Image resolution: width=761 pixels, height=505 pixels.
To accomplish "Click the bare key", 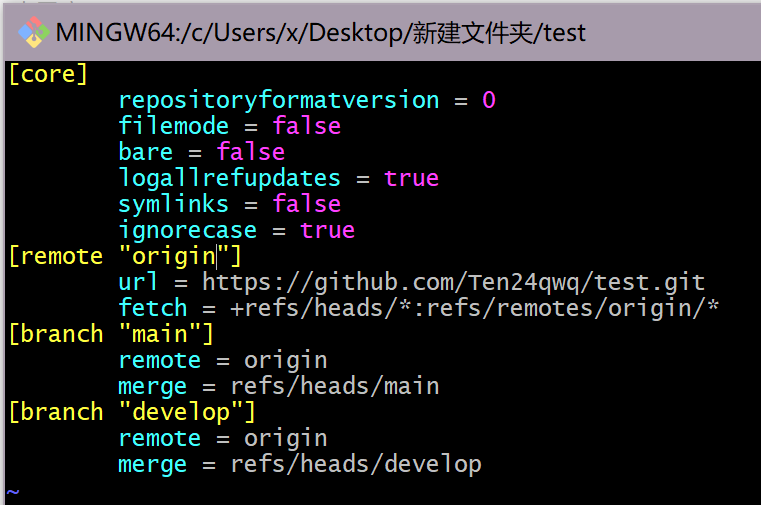I will coord(146,152).
